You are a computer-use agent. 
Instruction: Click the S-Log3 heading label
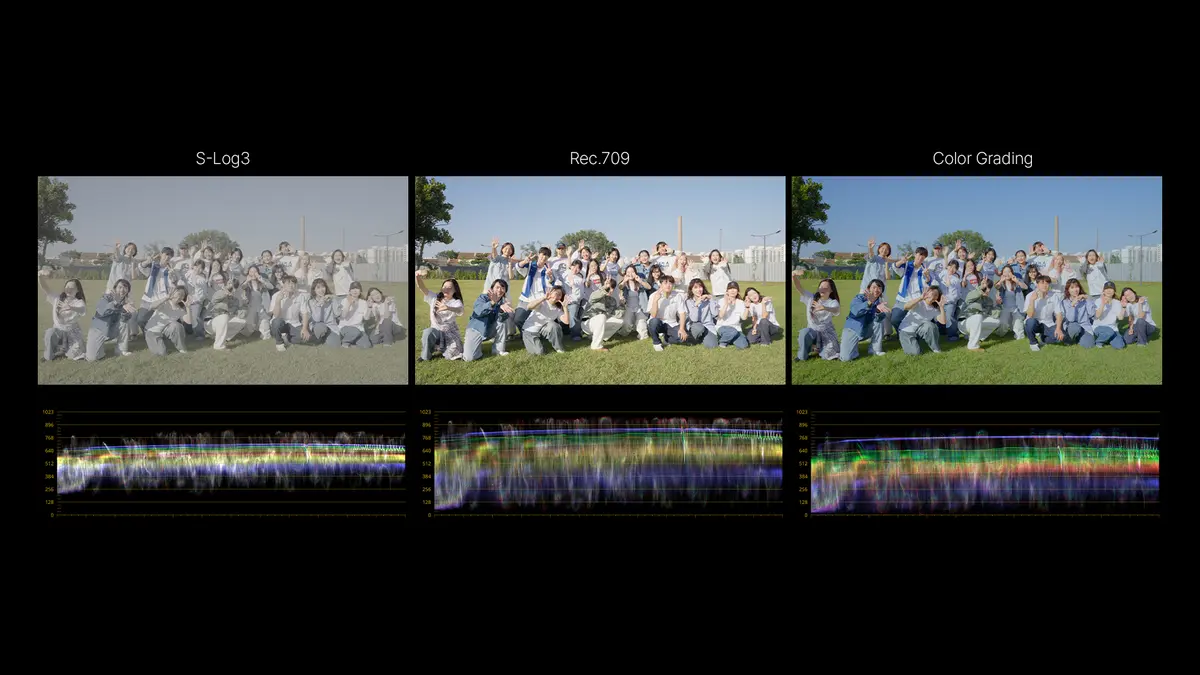(x=223, y=159)
